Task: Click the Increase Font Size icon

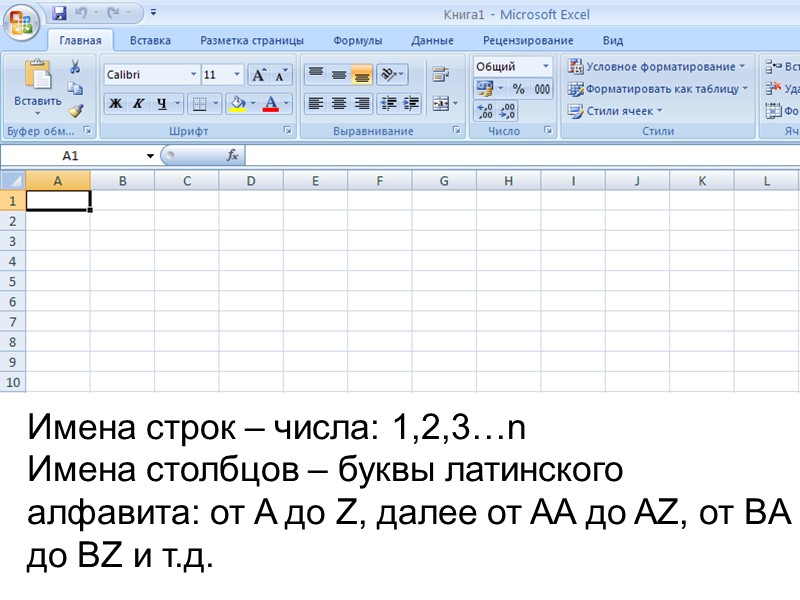Action: tap(258, 74)
